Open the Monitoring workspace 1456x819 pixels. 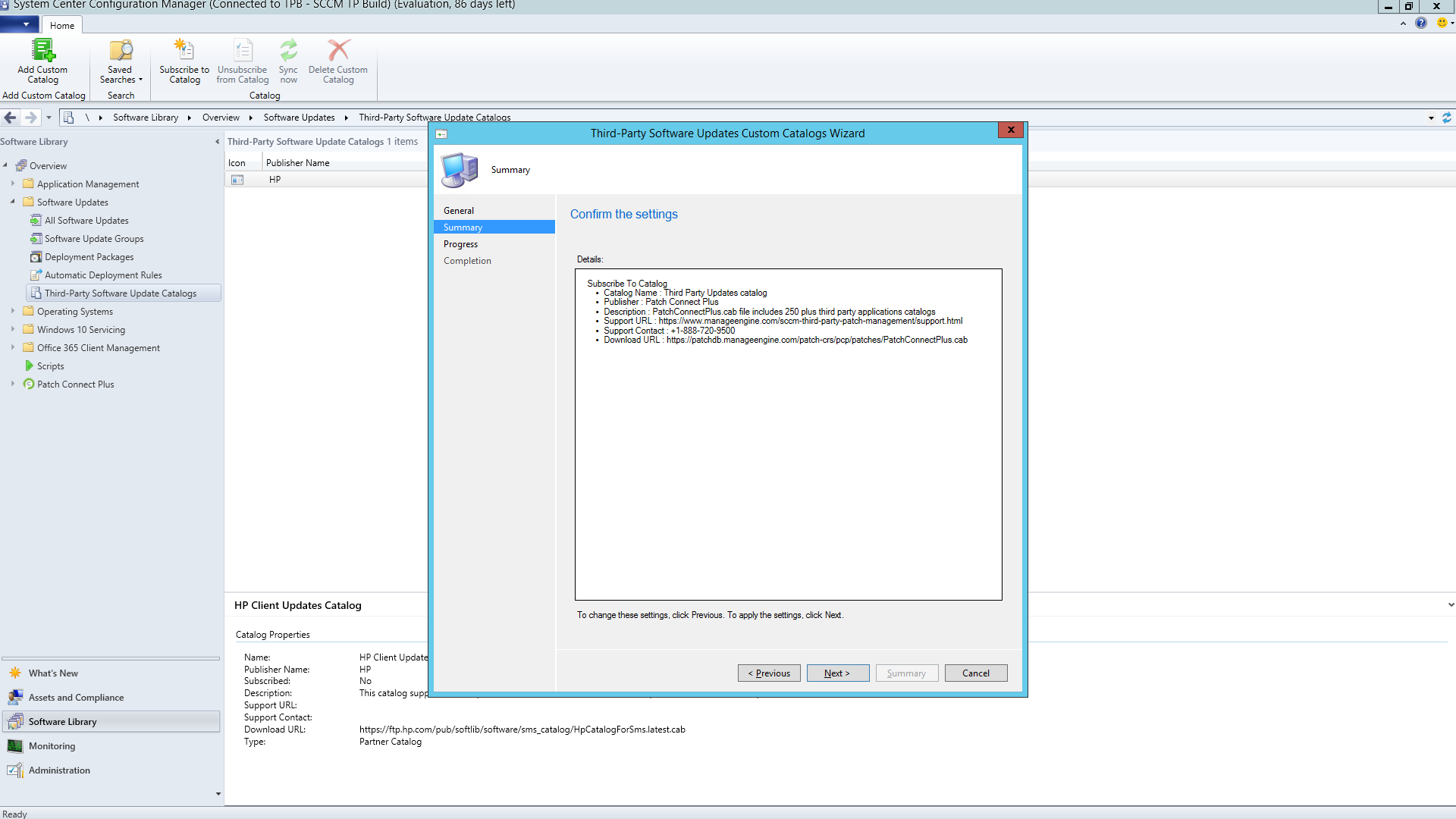click(52, 746)
